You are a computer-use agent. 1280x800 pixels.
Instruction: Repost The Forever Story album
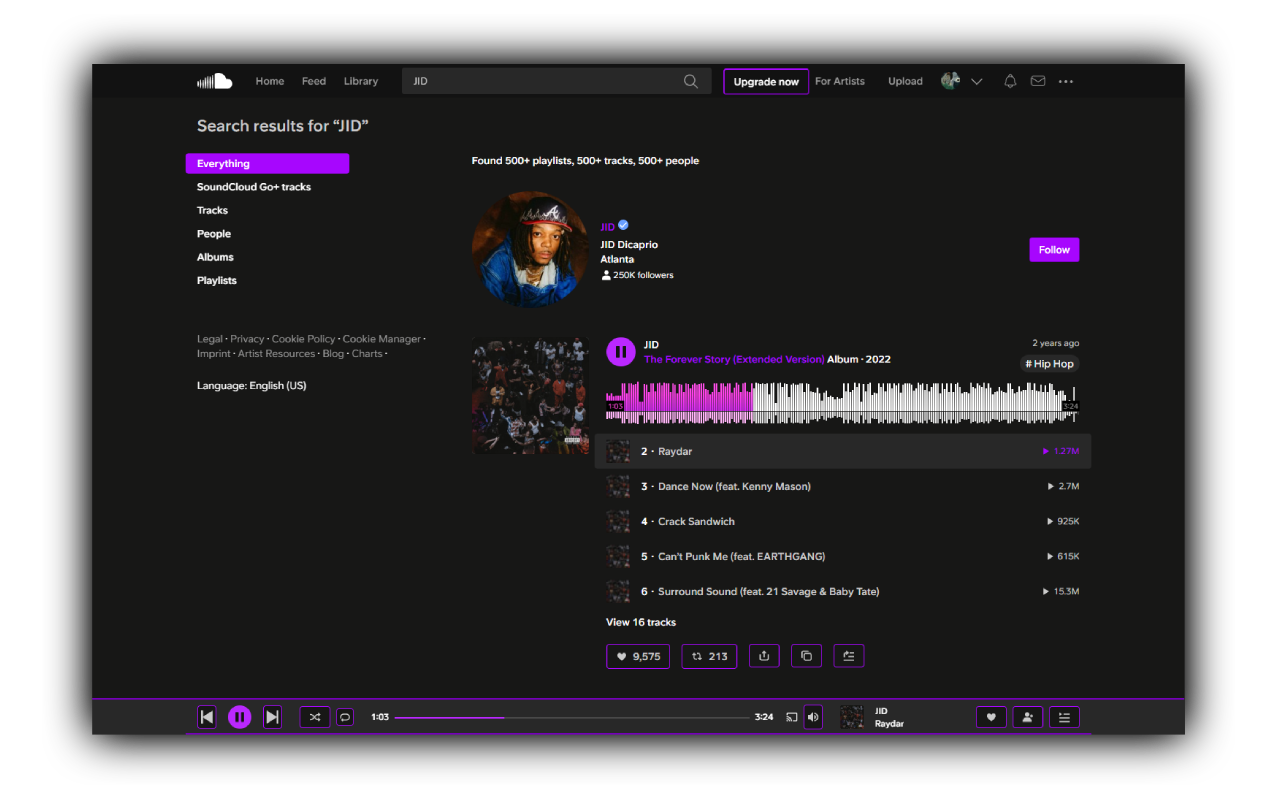[x=709, y=655]
